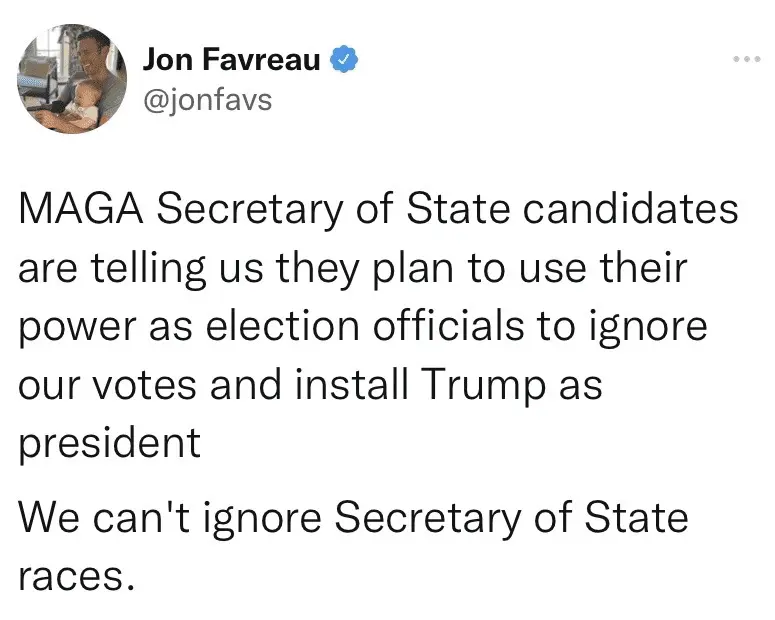Viewport: 775px width, 620px height.
Task: Click the word "president" in the tweet
Action: (110, 441)
